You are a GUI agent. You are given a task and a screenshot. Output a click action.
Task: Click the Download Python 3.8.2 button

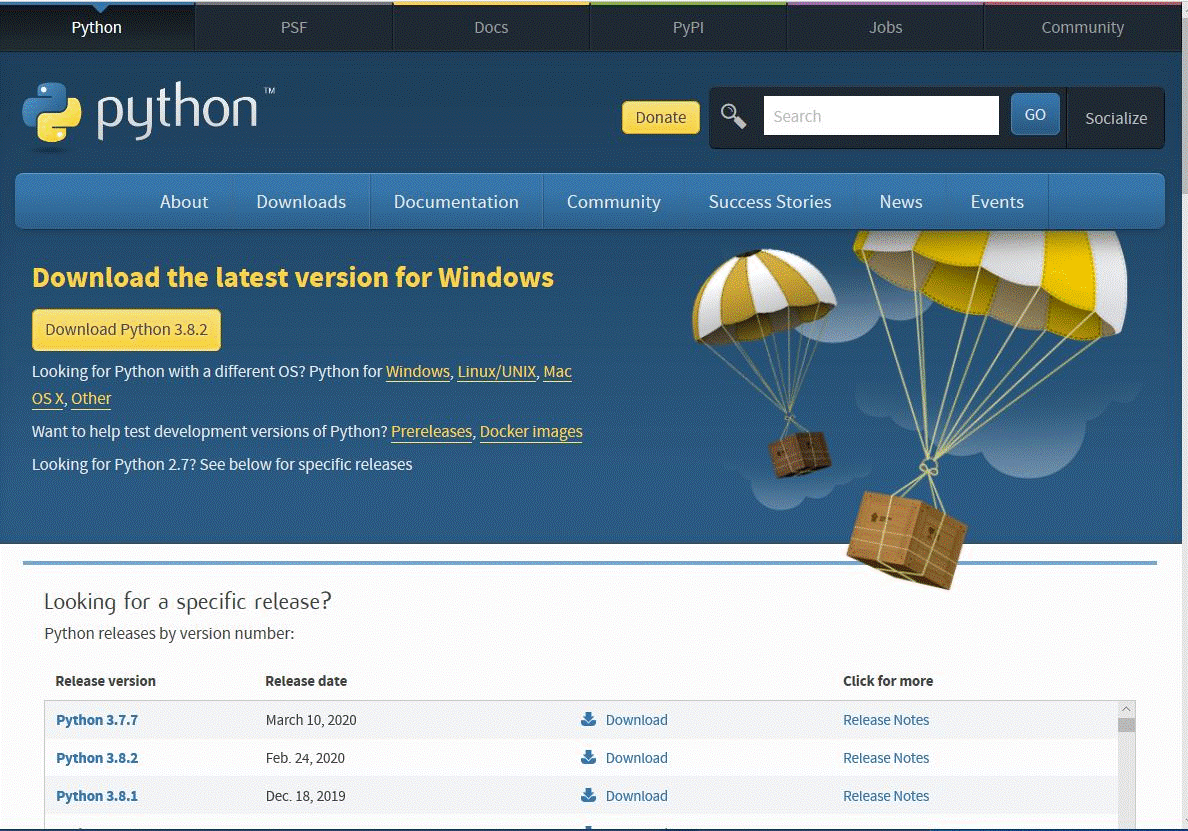(127, 330)
